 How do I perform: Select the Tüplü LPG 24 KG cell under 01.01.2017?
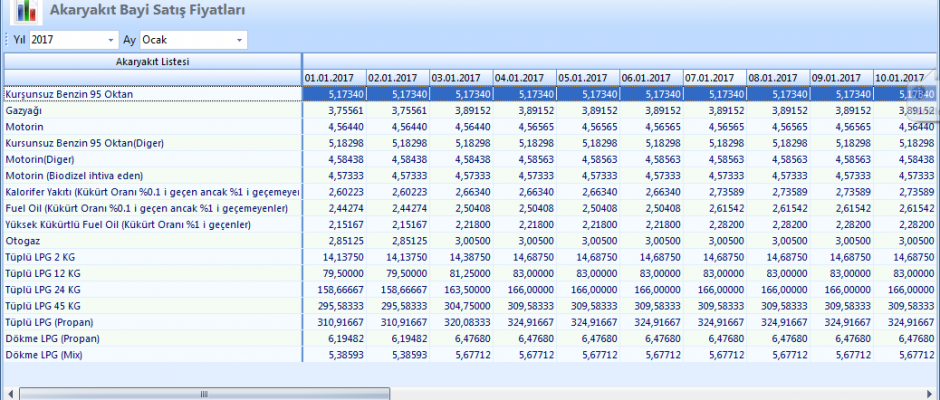tap(333, 289)
